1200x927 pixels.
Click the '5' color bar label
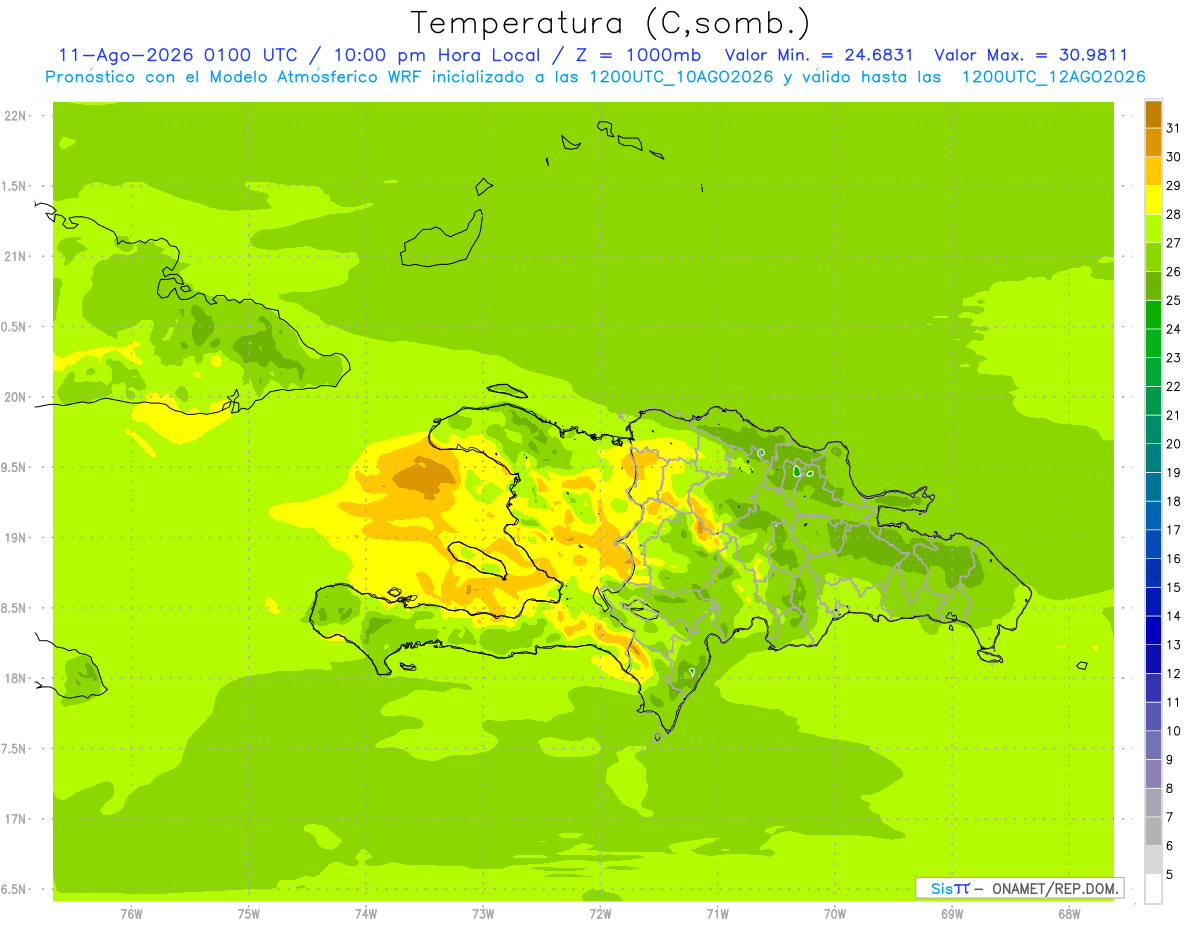tap(1169, 875)
